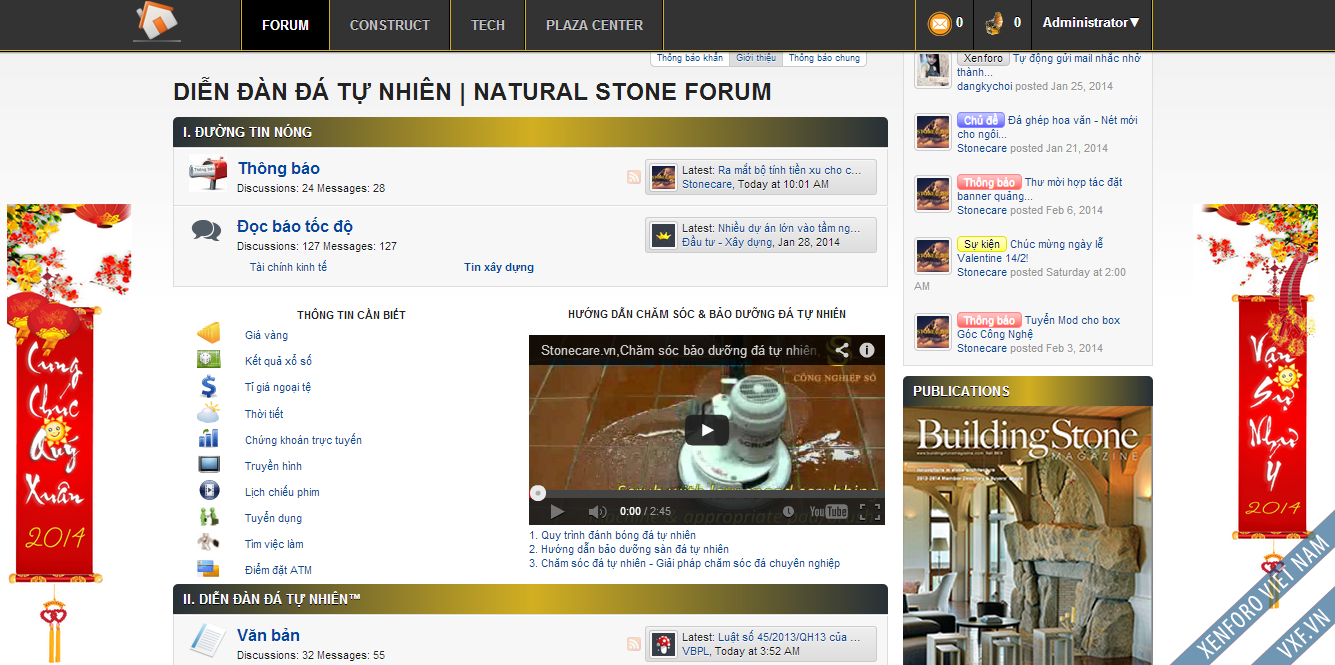Click the Chủ đề prefix label
Image resolution: width=1335 pixels, height=665 pixels.
tap(981, 120)
